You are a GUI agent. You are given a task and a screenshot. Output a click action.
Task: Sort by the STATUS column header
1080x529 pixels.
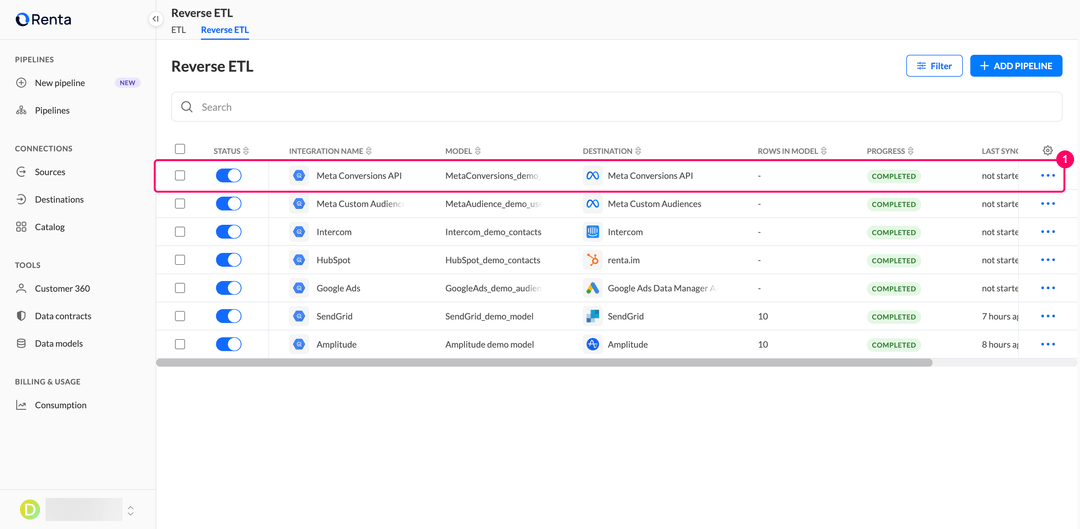[x=231, y=151]
